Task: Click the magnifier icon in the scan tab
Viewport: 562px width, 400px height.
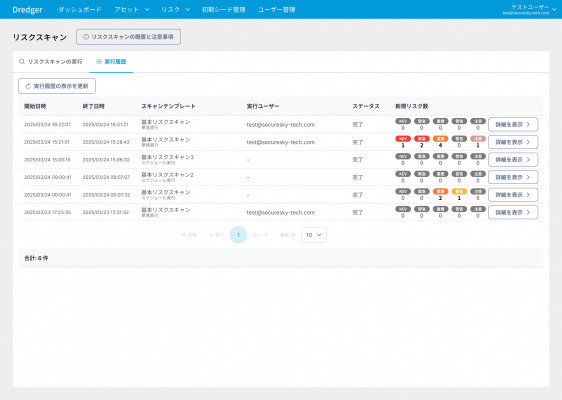Action: click(22, 62)
